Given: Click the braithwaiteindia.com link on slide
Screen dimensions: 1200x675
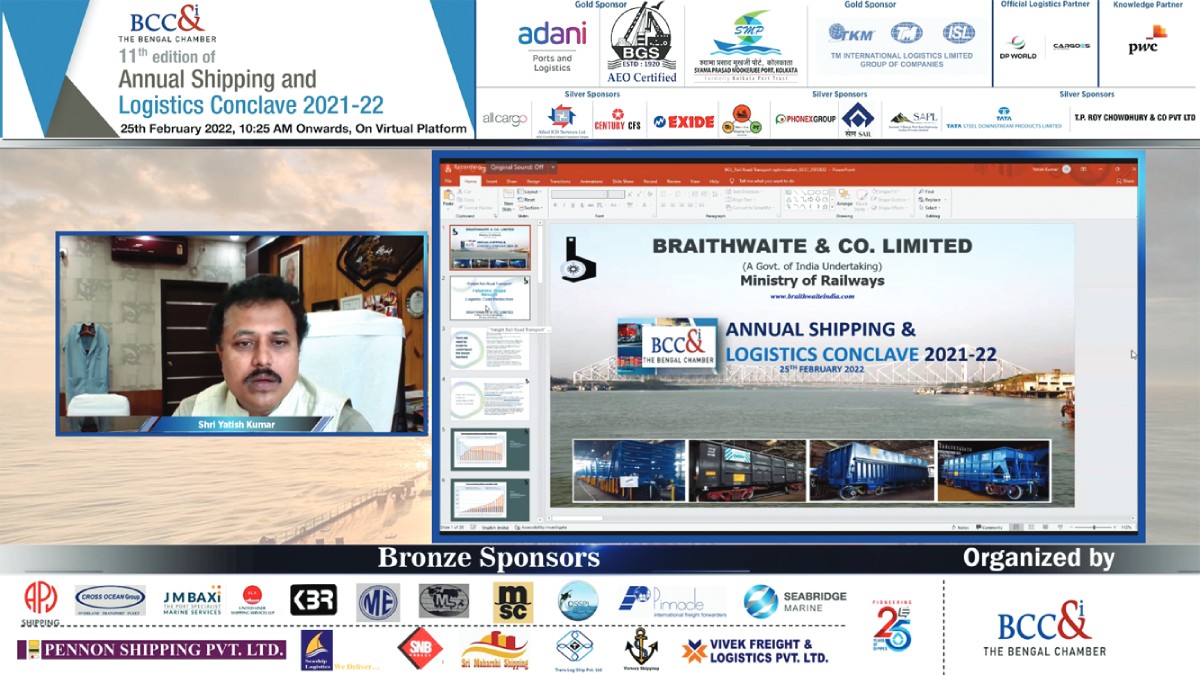Looking at the screenshot, I should [x=812, y=296].
